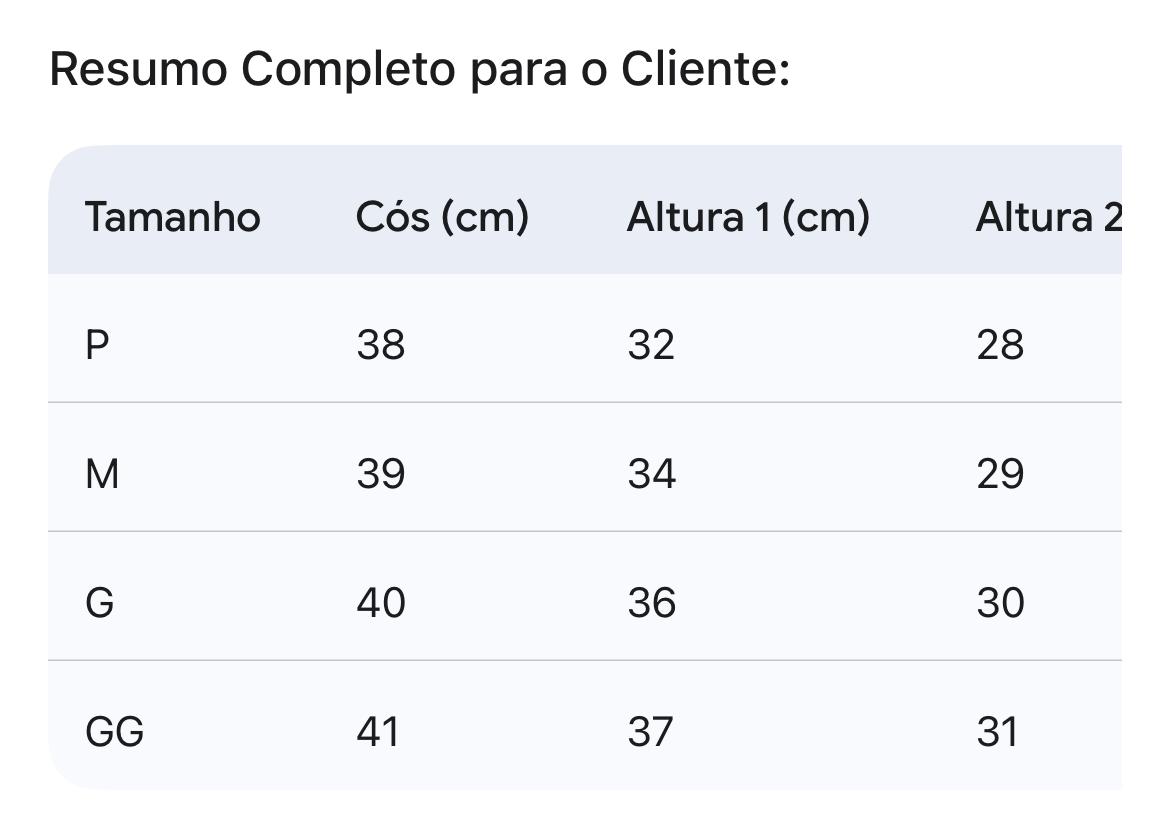Click the Cós value 41 cell
The height and width of the screenshot is (822, 1170).
point(378,732)
